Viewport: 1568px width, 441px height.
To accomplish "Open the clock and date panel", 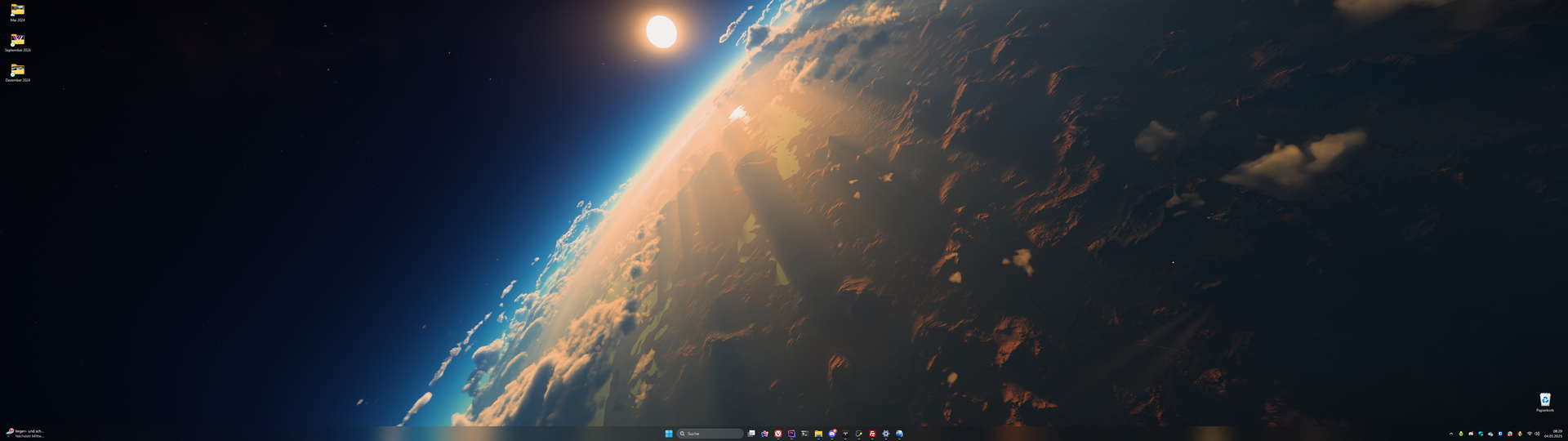I will [x=1552, y=434].
